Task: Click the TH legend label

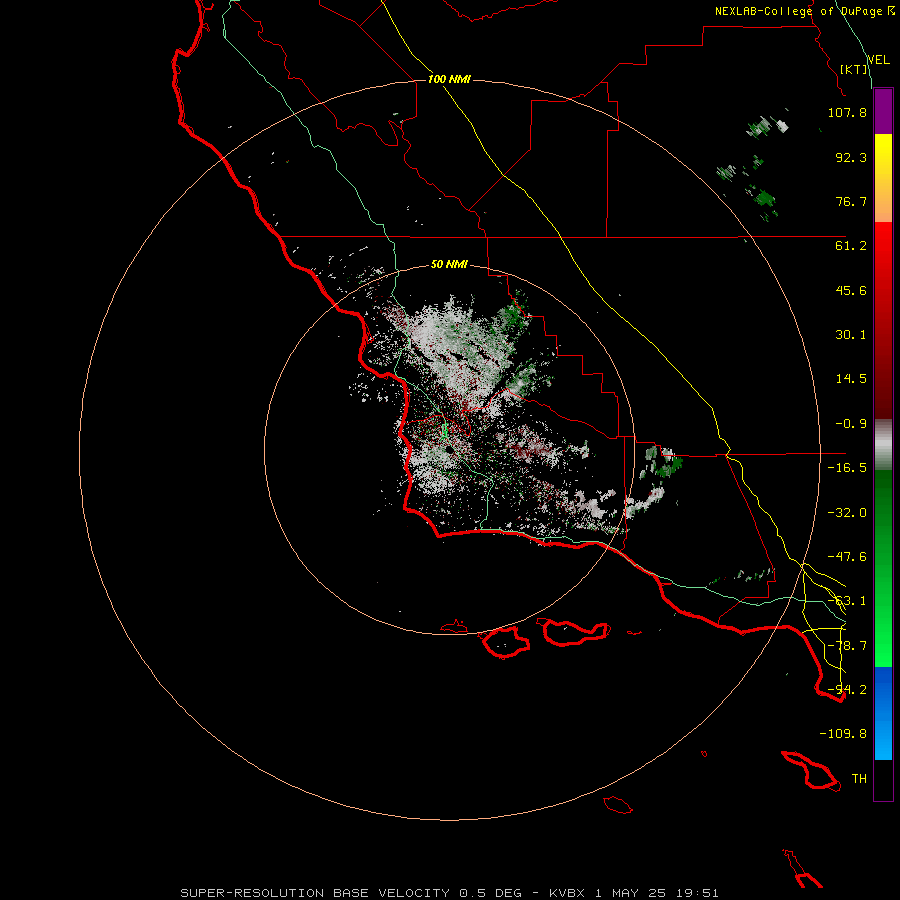Action: (859, 779)
